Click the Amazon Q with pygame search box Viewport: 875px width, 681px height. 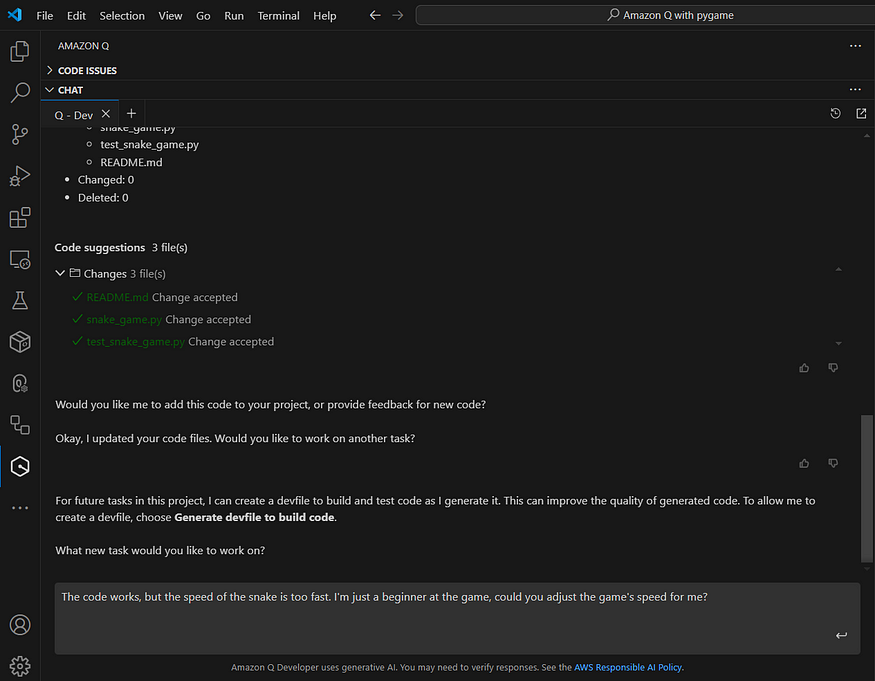(x=645, y=15)
